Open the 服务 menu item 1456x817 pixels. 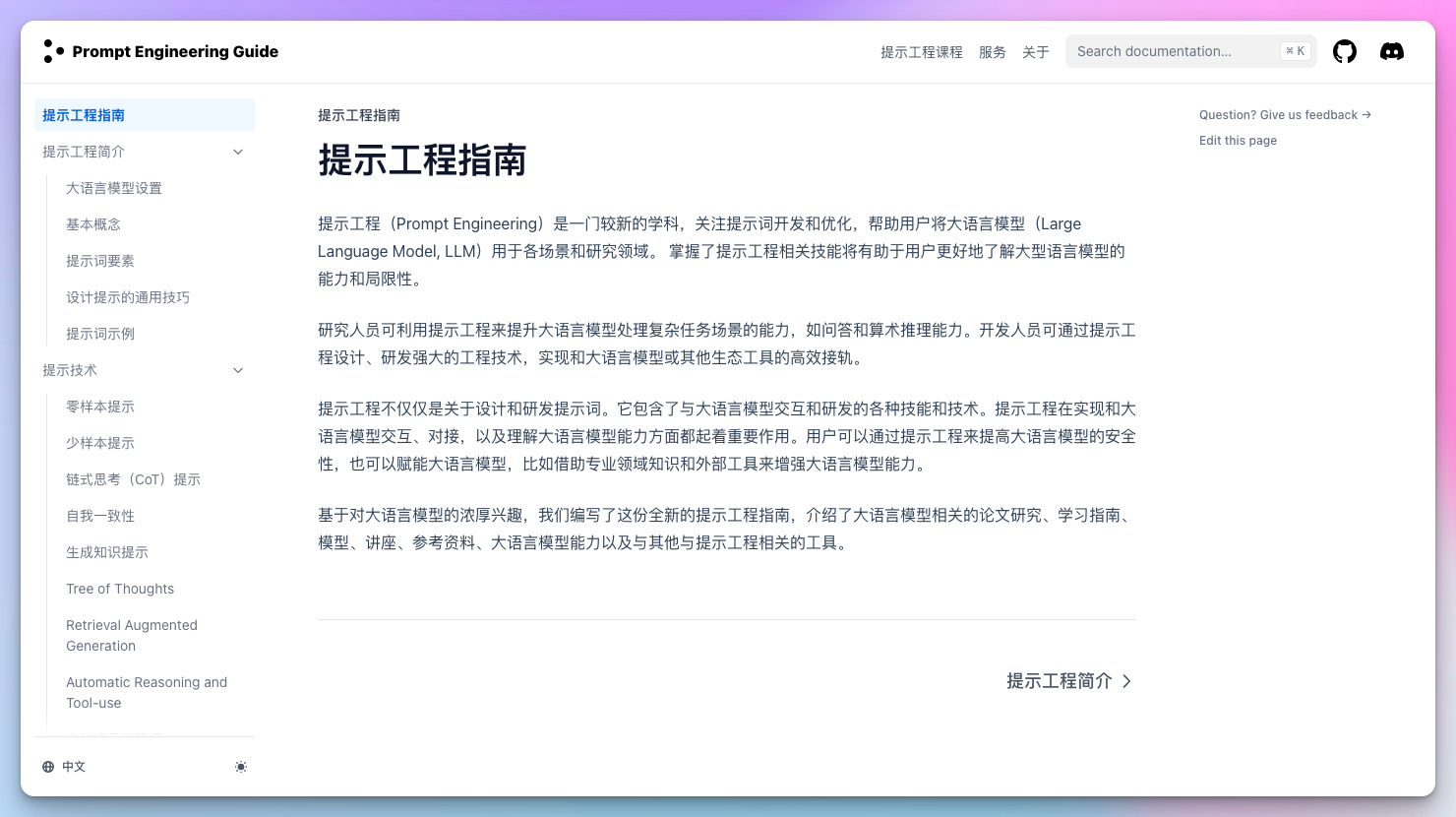click(993, 52)
